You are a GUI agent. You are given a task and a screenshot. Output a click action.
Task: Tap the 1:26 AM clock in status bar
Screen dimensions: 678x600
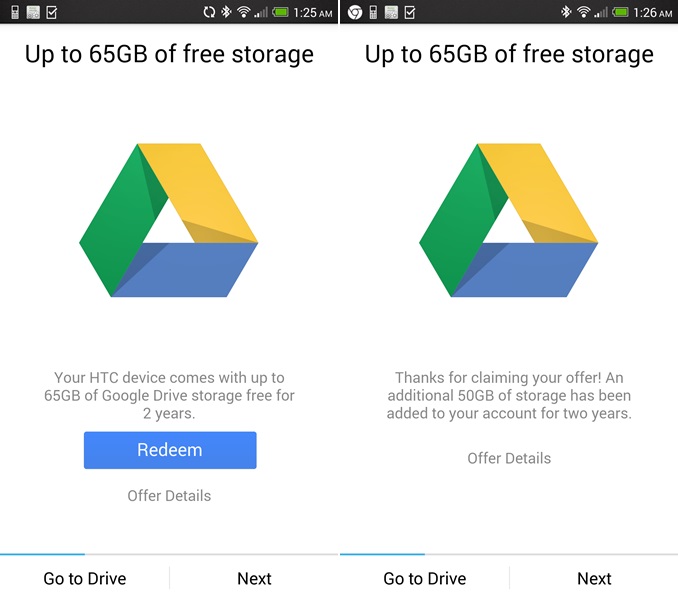[x=653, y=13]
